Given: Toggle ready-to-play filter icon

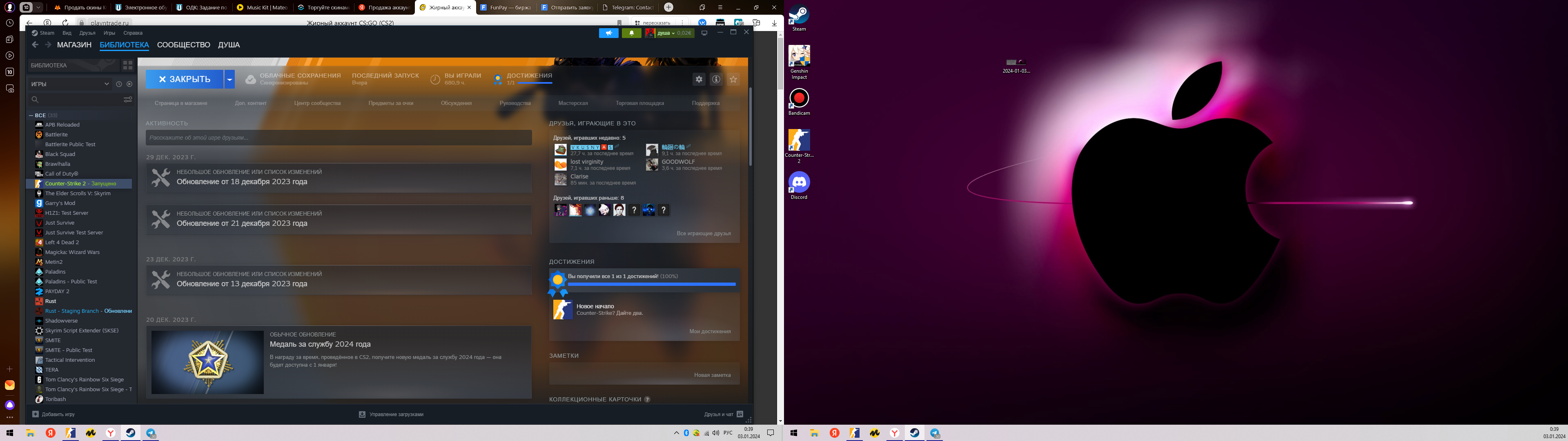Looking at the screenshot, I should coord(129,84).
